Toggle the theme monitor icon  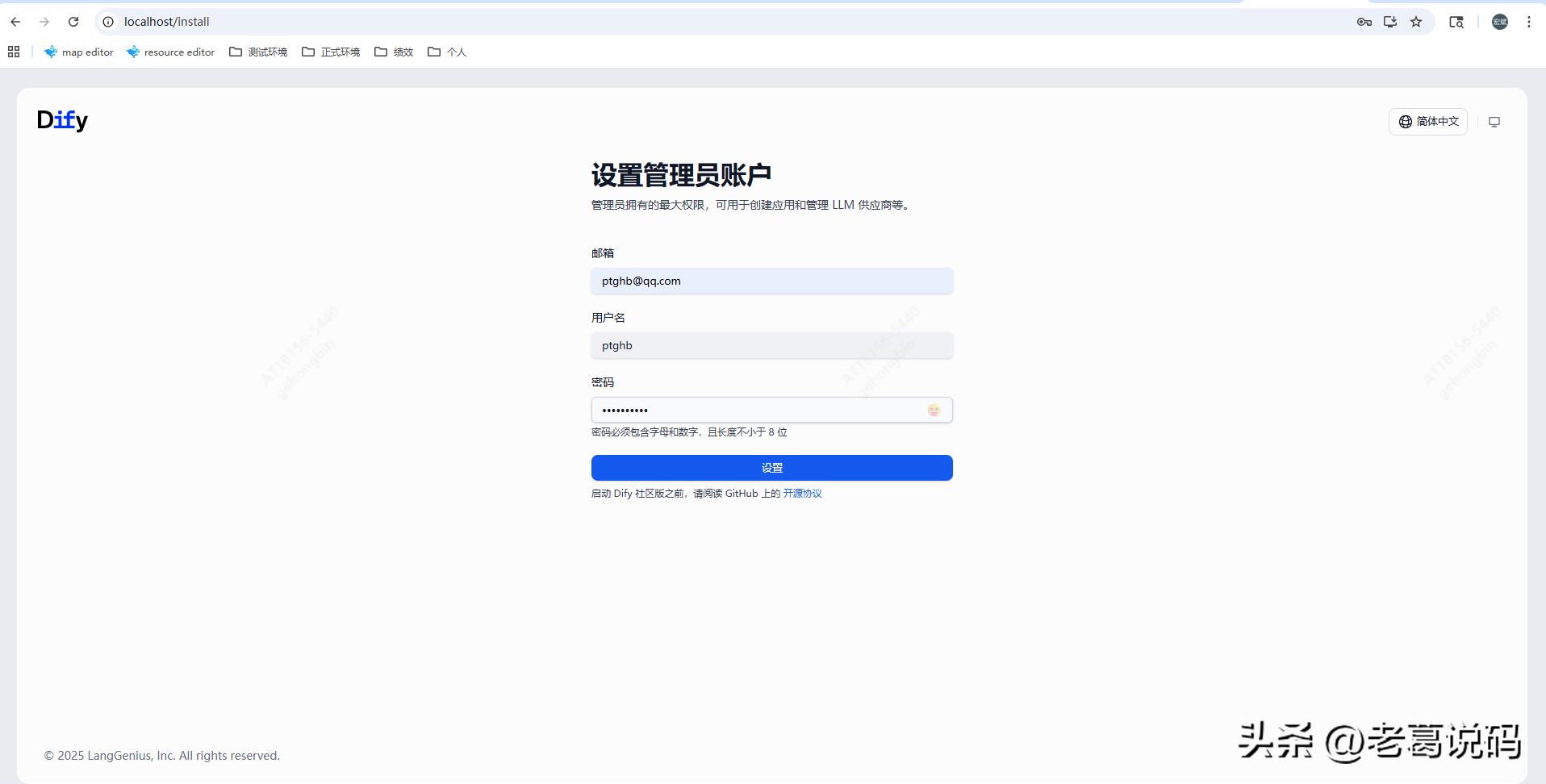1494,122
